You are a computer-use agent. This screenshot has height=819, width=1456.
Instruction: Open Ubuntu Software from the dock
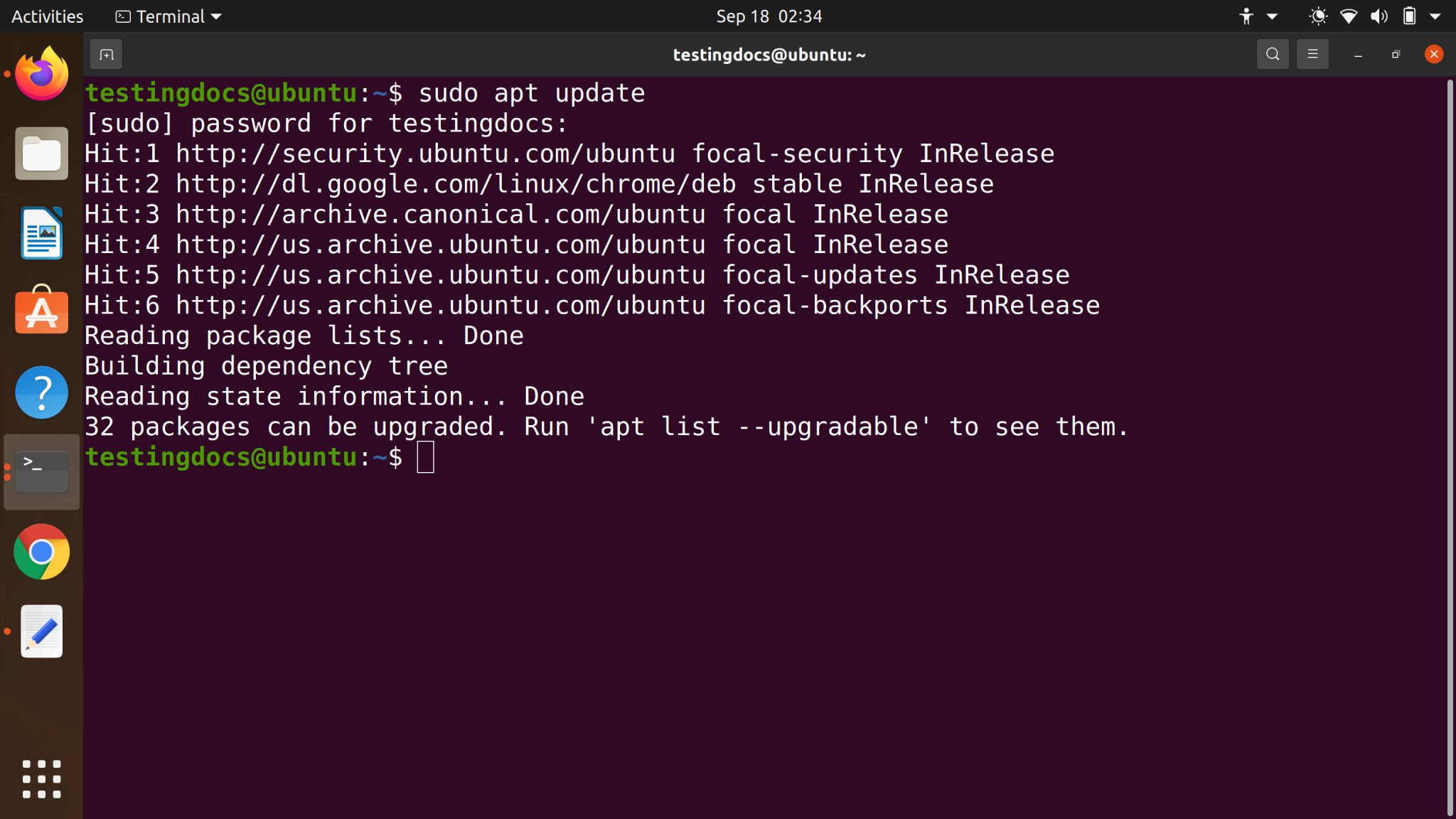pyautogui.click(x=41, y=312)
